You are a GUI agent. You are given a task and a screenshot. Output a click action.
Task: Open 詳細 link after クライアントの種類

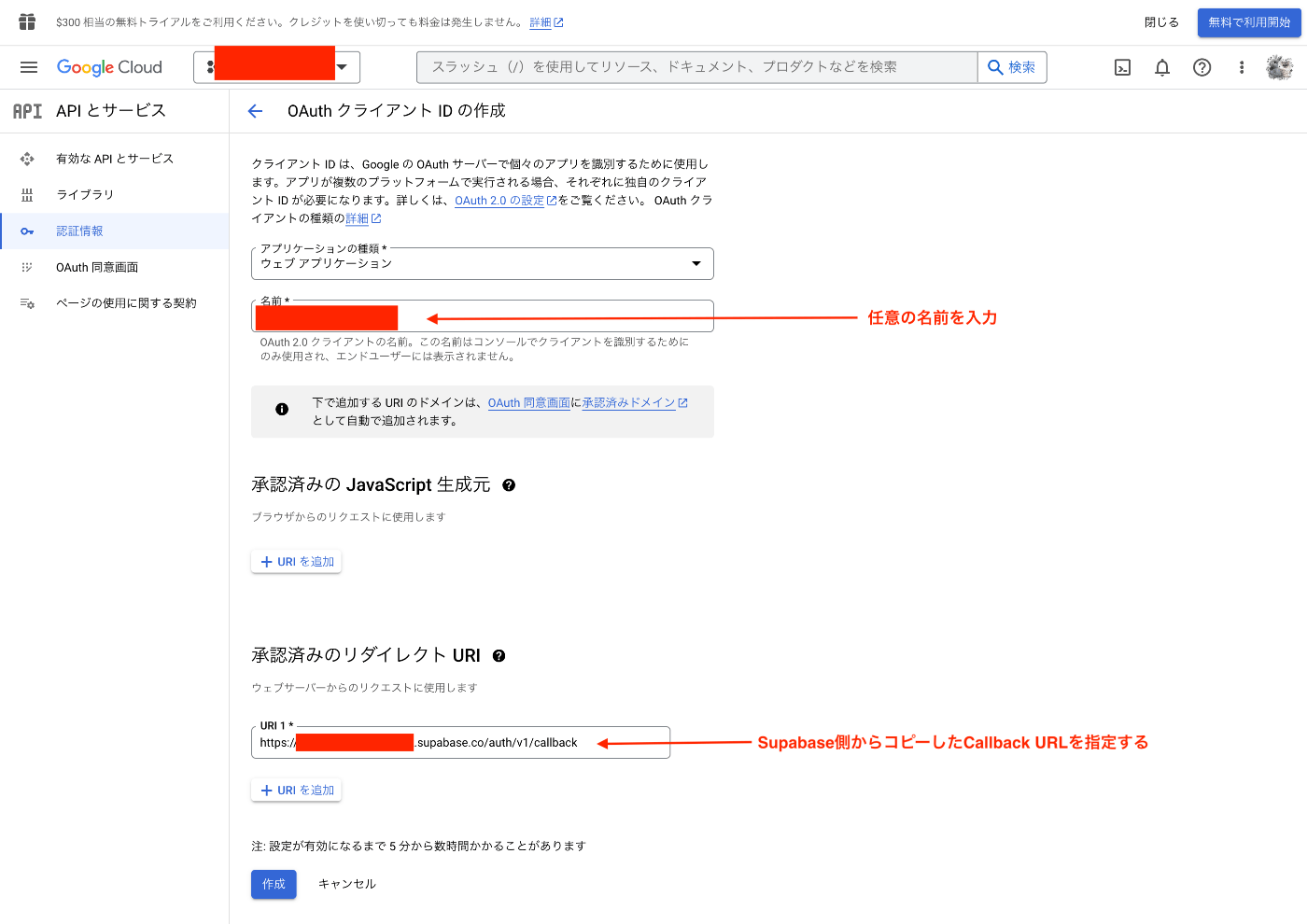click(363, 218)
